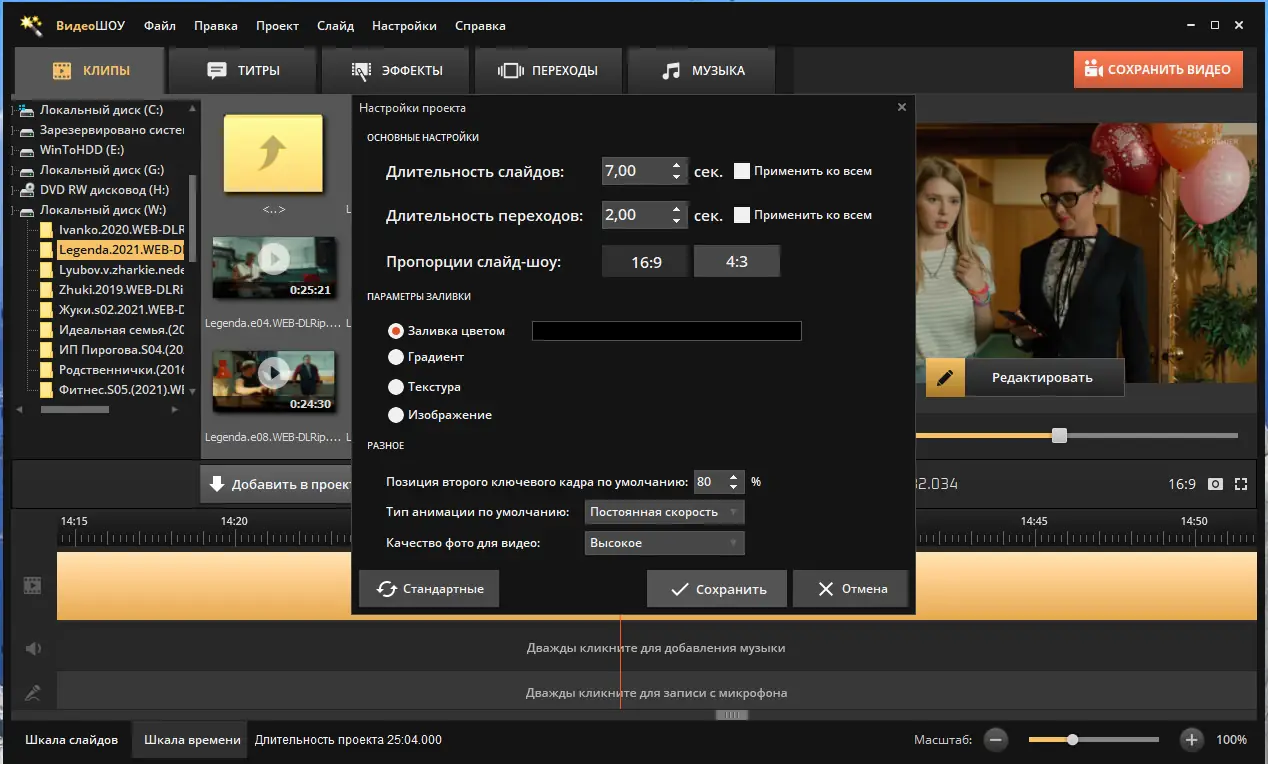Zoom in timeline with the plus icon

tap(1191, 740)
